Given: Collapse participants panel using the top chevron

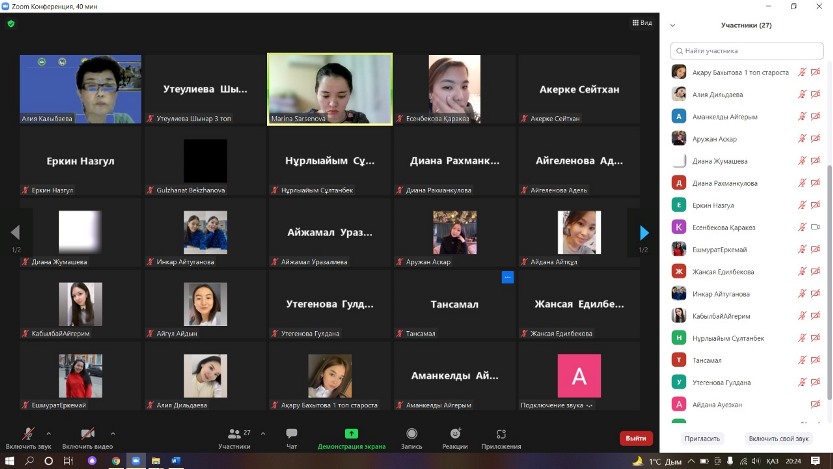Looking at the screenshot, I should point(673,26).
